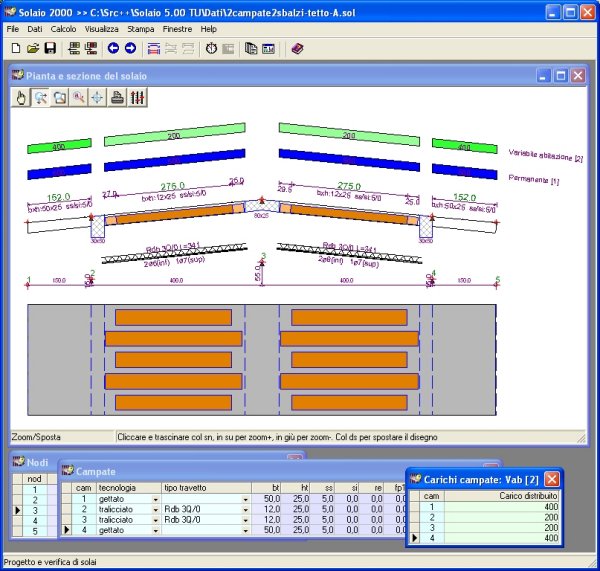Select the Carico distribuito cell for cam 1

(502, 507)
